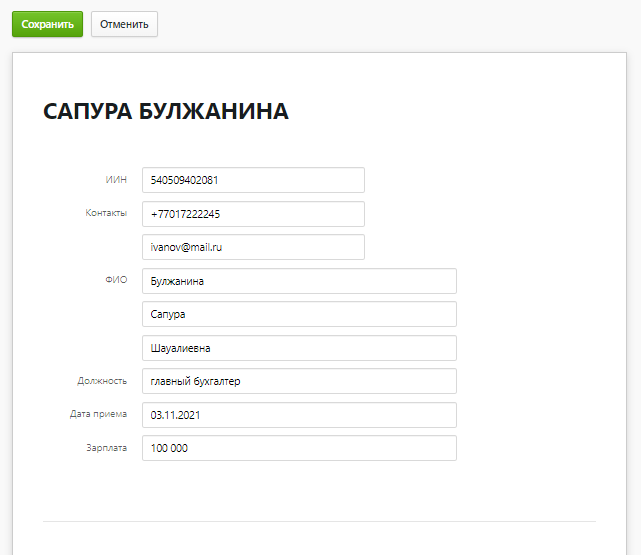Click the surname field Булжанина
The image size is (641, 555).
tap(299, 281)
